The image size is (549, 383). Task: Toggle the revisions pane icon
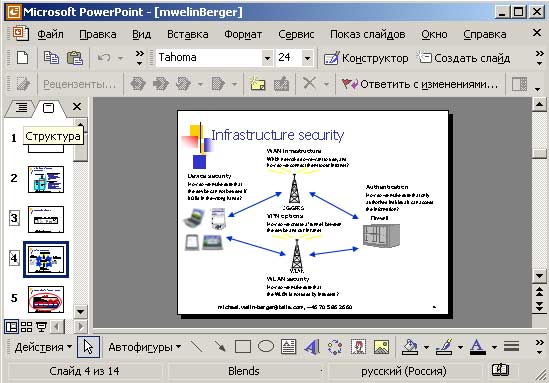tap(519, 84)
